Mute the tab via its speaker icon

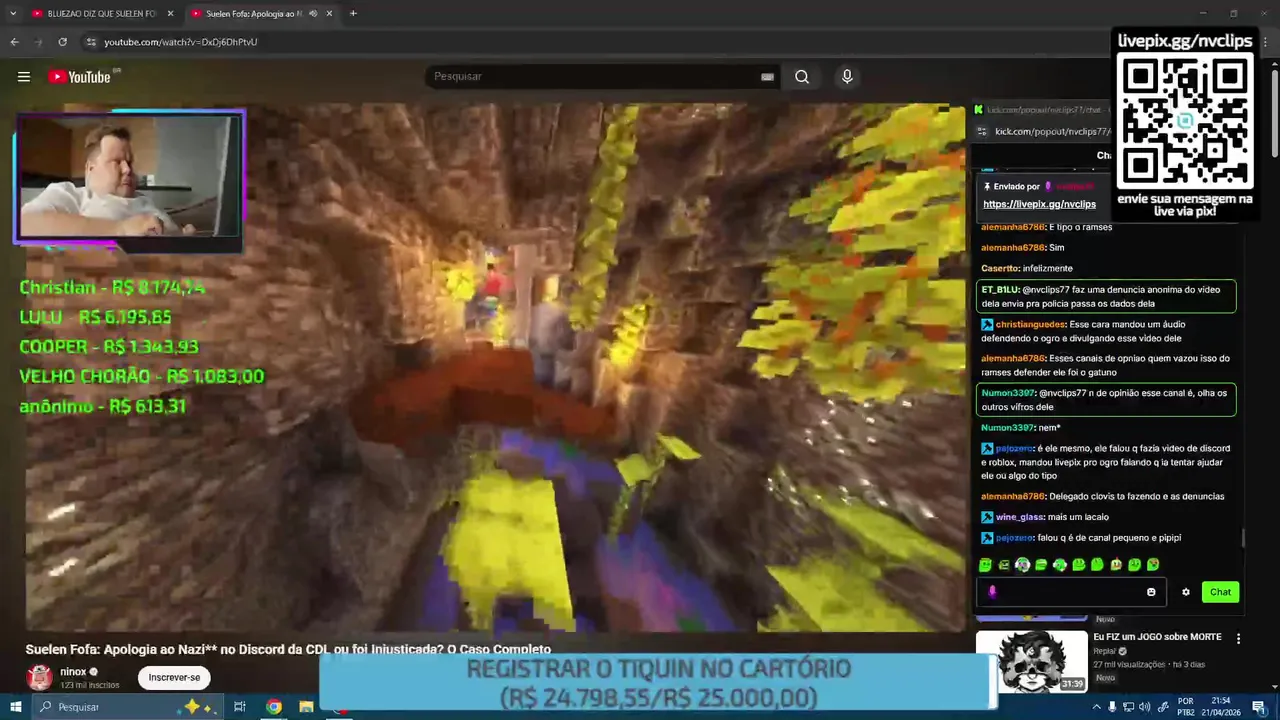pyautogui.click(x=313, y=14)
